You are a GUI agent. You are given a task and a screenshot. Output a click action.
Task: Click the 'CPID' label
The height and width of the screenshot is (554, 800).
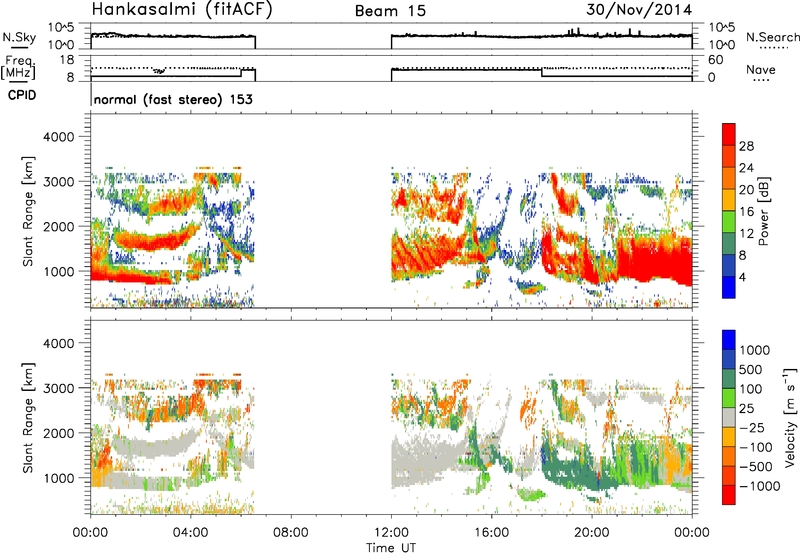(22, 95)
